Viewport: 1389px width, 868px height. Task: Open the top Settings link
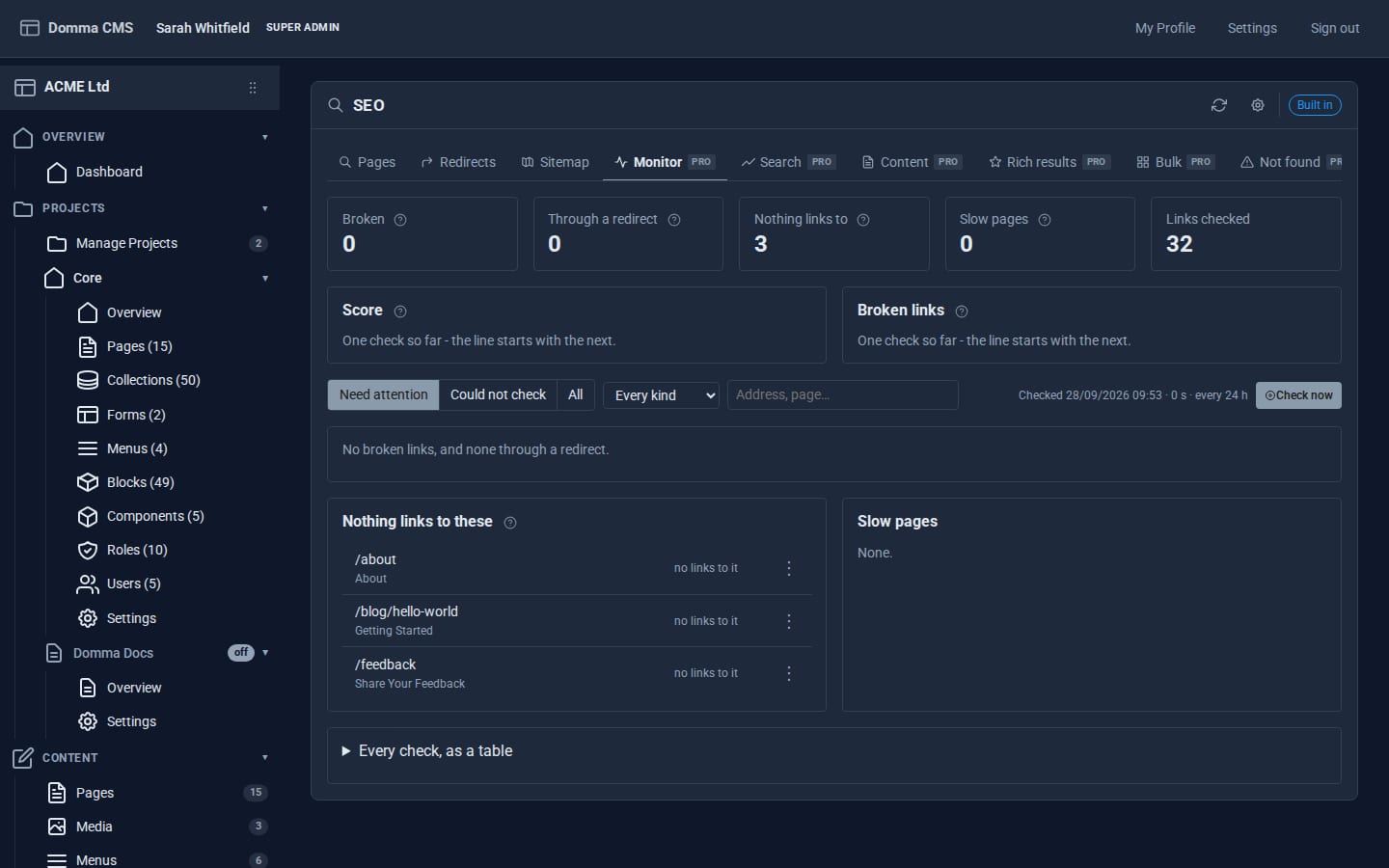1252,28
